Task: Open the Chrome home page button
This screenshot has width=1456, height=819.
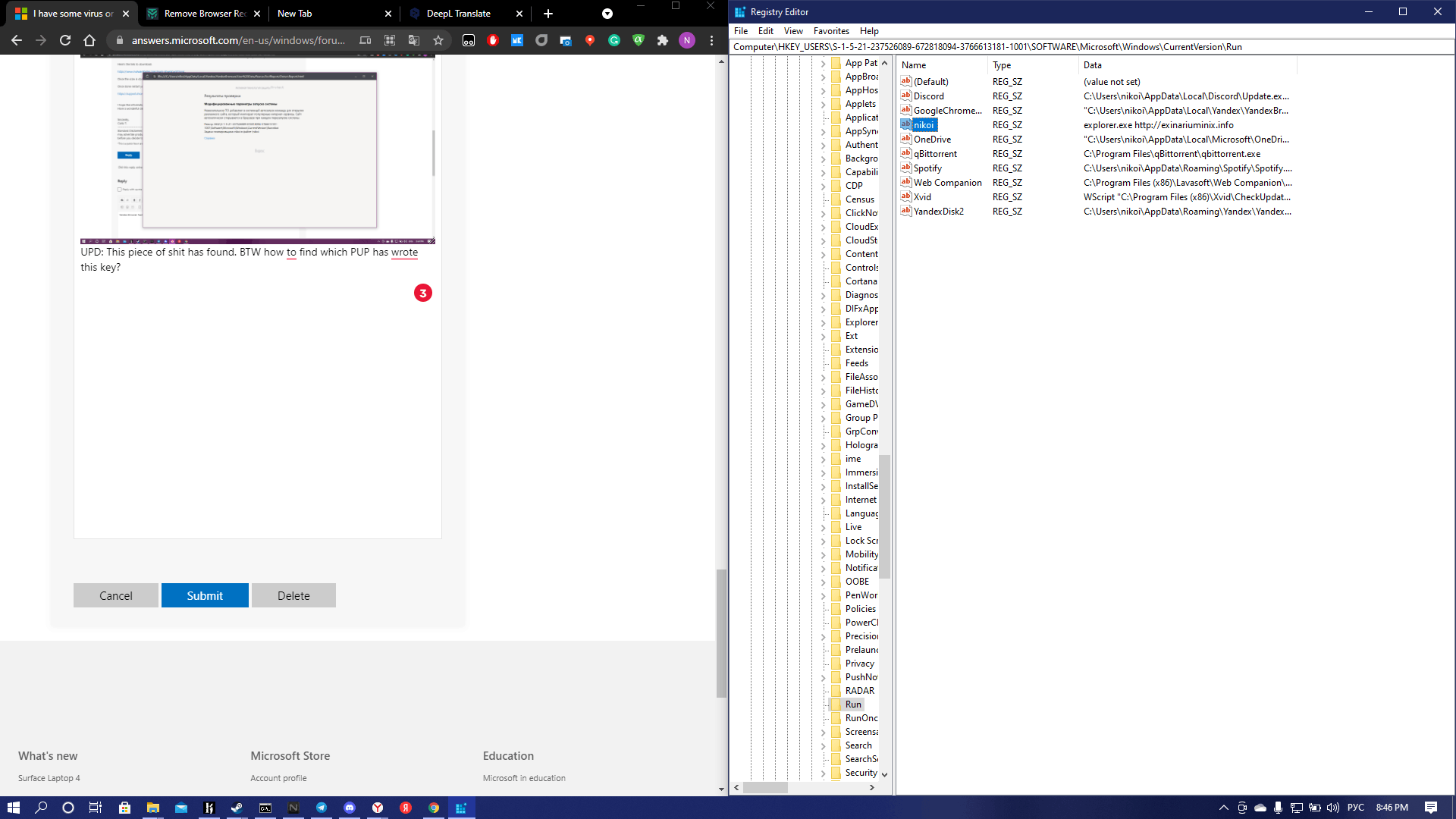Action: (89, 40)
